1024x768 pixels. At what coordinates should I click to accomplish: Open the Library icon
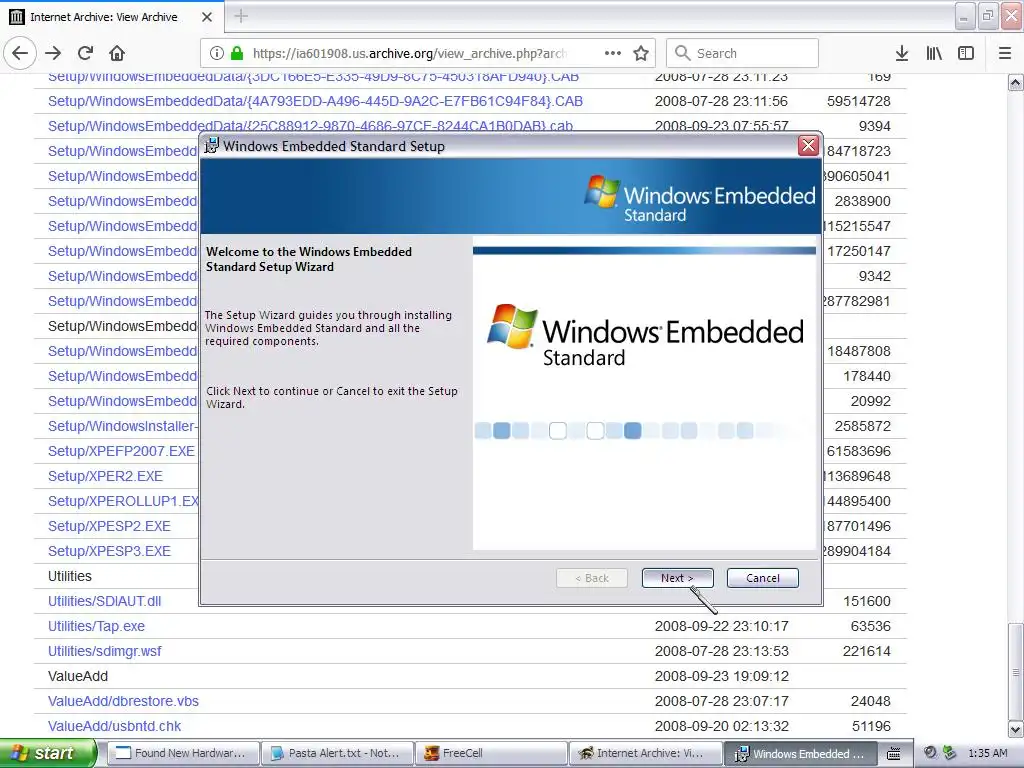click(x=934, y=53)
